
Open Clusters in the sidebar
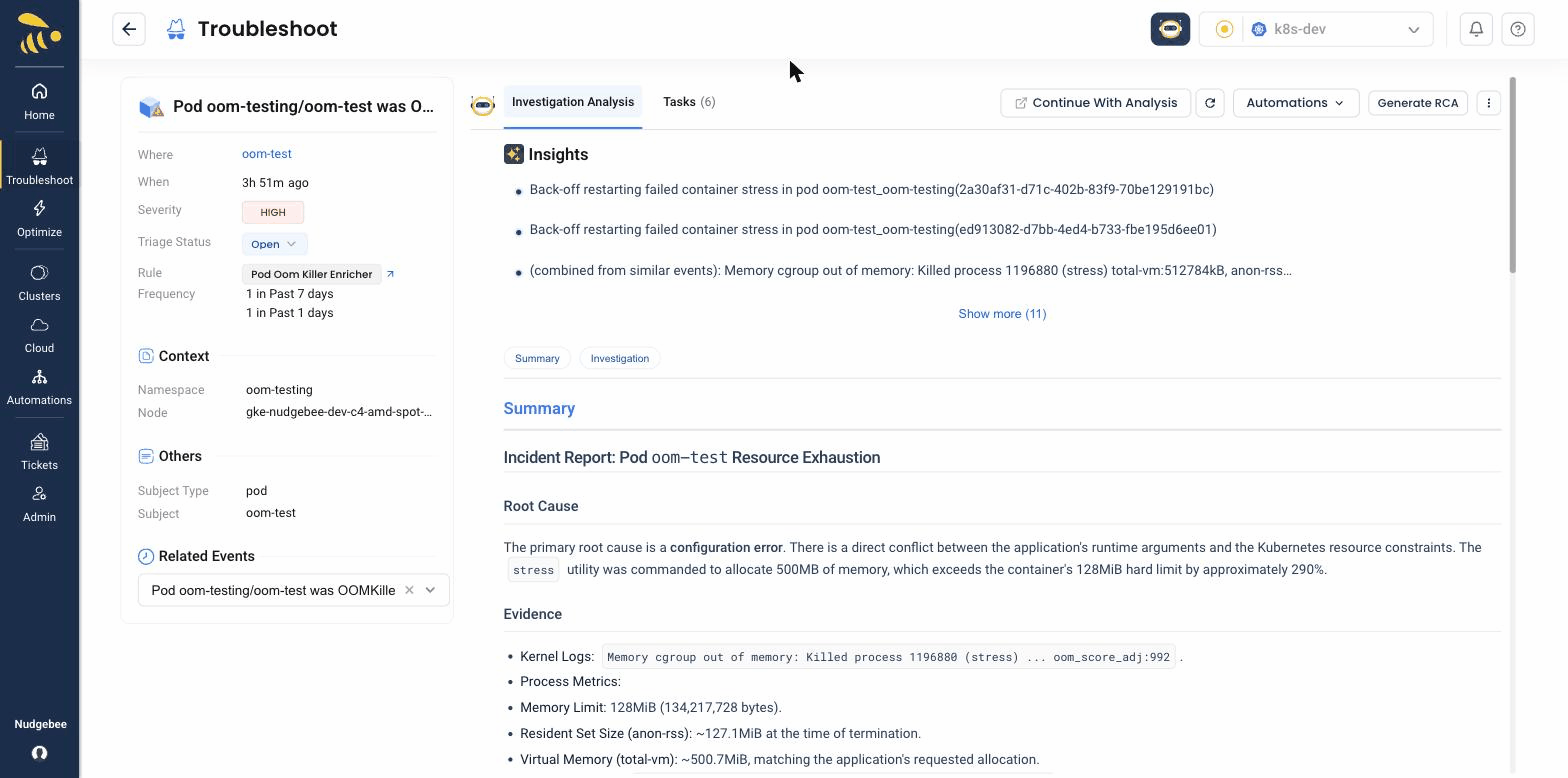[x=39, y=283]
